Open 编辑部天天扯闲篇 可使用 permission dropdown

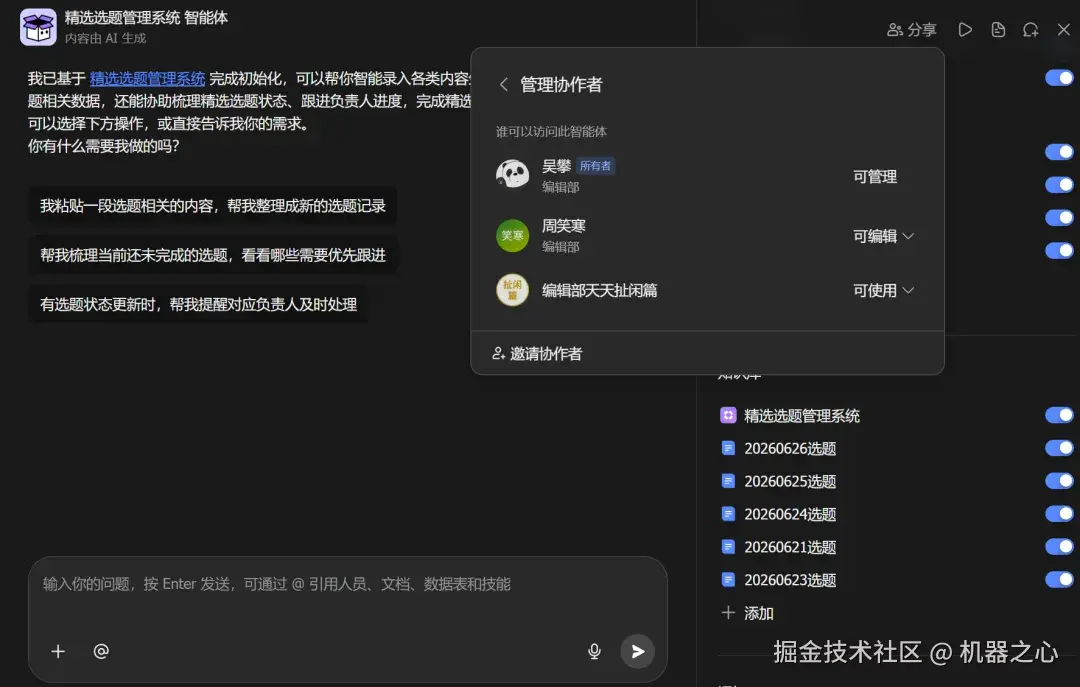[883, 291]
